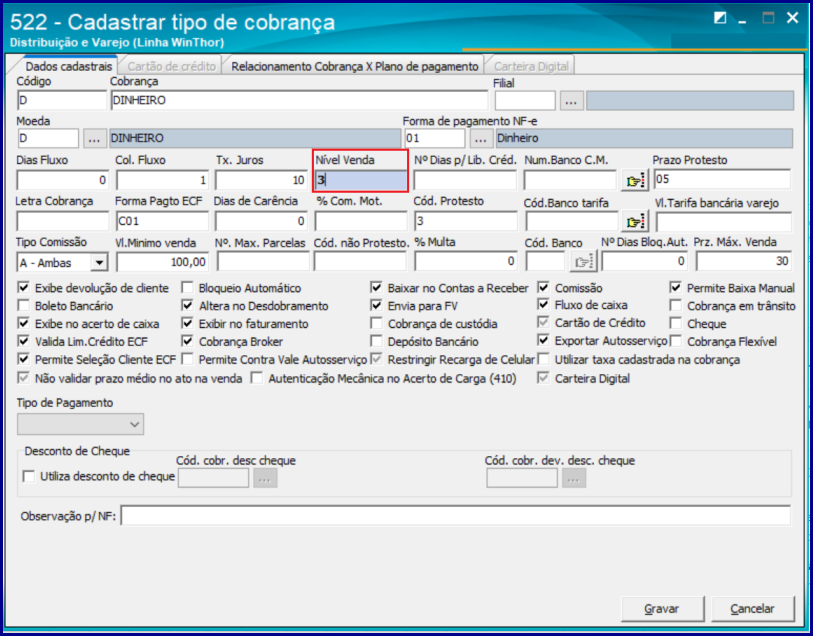This screenshot has height=636, width=813.
Task: Click the Prz. Máx. Venda field
Action: coord(744,261)
